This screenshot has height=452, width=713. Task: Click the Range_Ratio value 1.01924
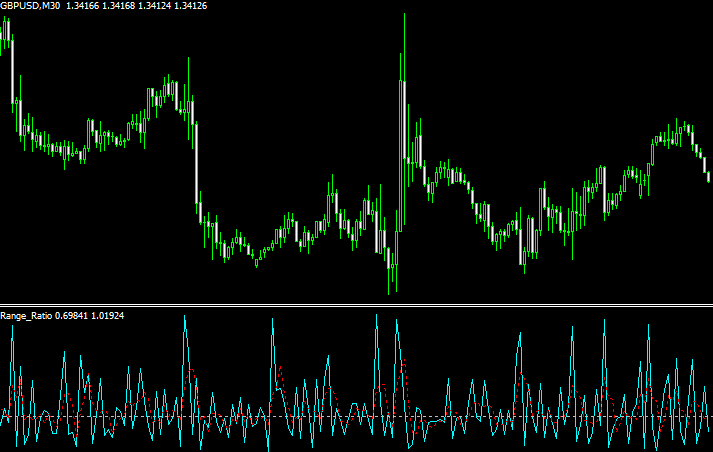pos(108,316)
